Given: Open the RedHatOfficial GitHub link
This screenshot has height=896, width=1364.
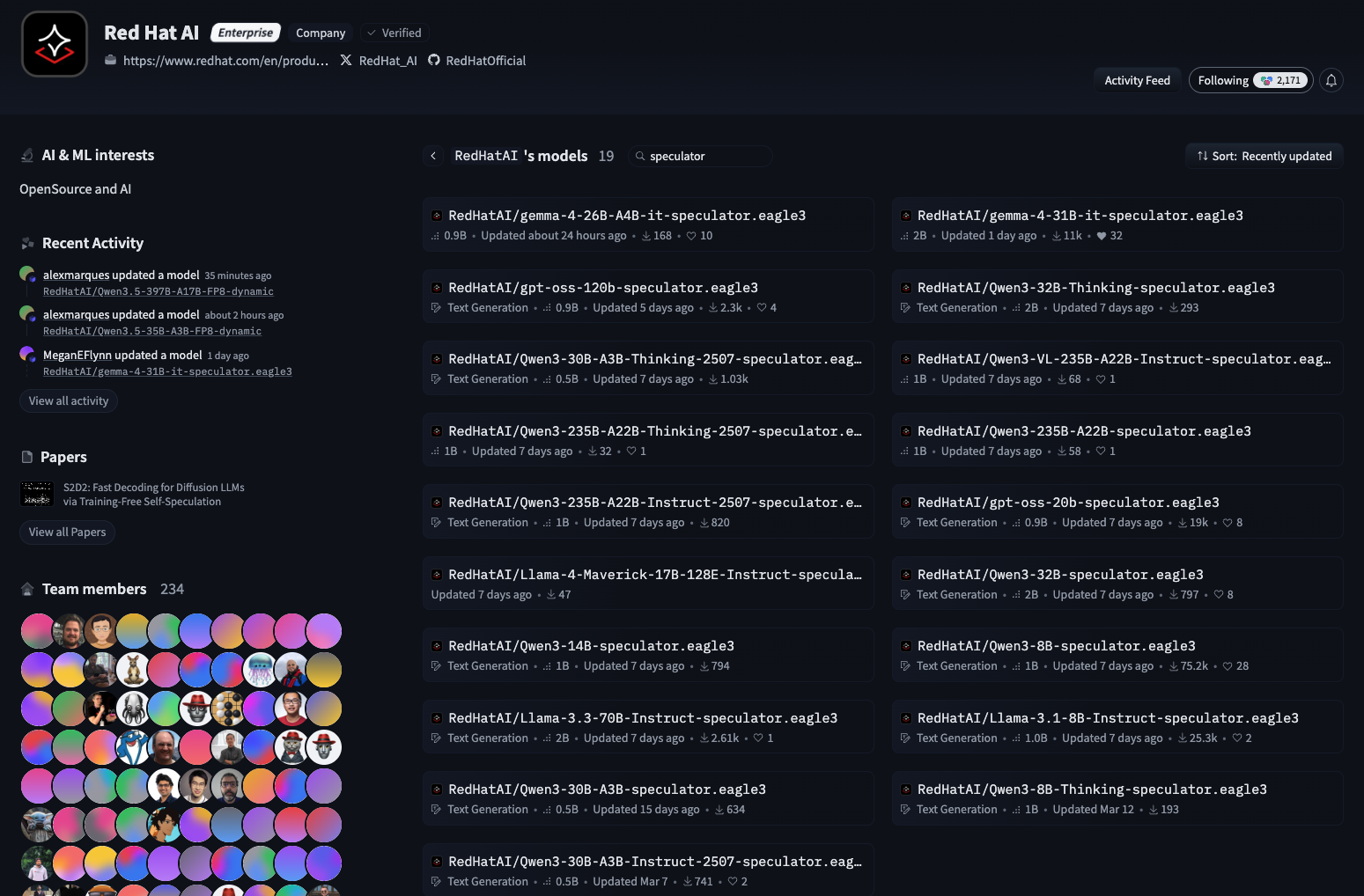Looking at the screenshot, I should tap(476, 61).
